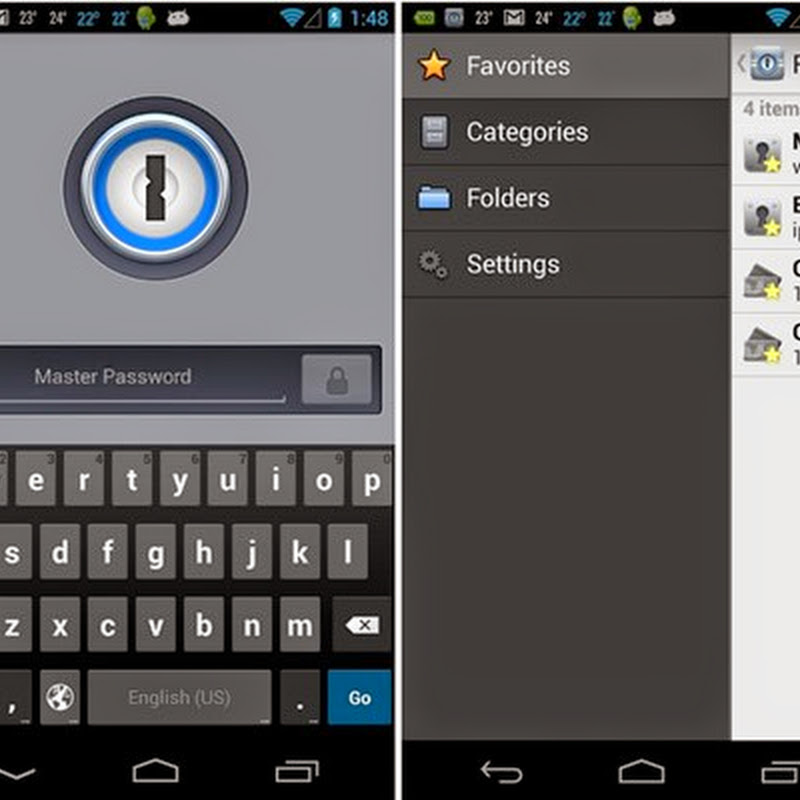Open the first login item with keyhole icon
Image resolution: width=800 pixels, height=800 pixels.
766,153
